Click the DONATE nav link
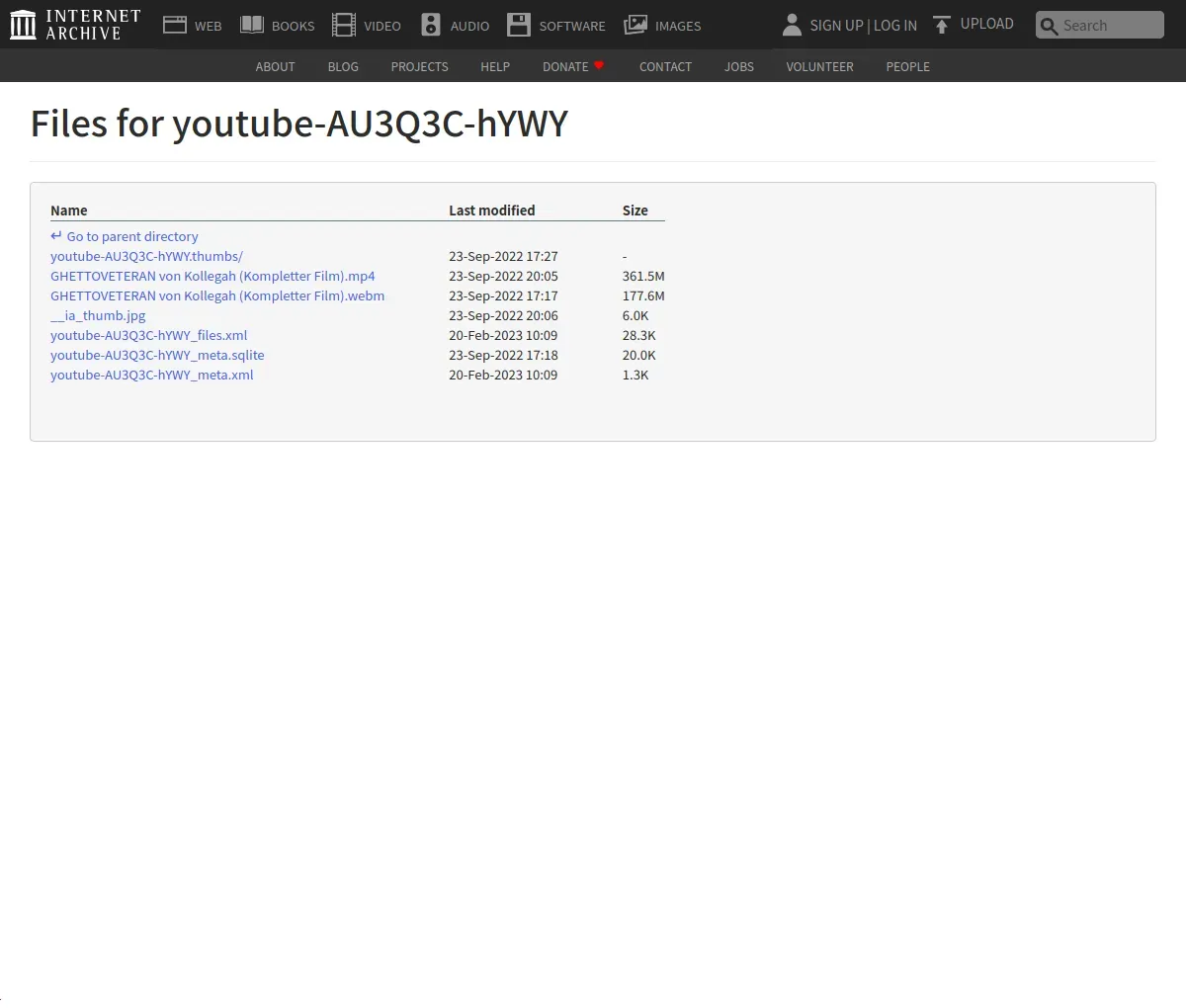Viewport: 1186px width, 1008px height. (565, 67)
